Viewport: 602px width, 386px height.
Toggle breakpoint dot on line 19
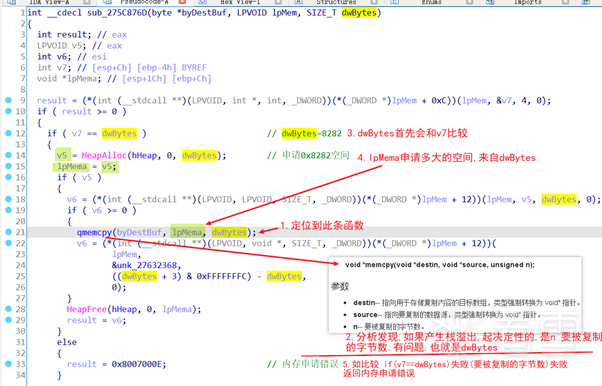click(8, 210)
